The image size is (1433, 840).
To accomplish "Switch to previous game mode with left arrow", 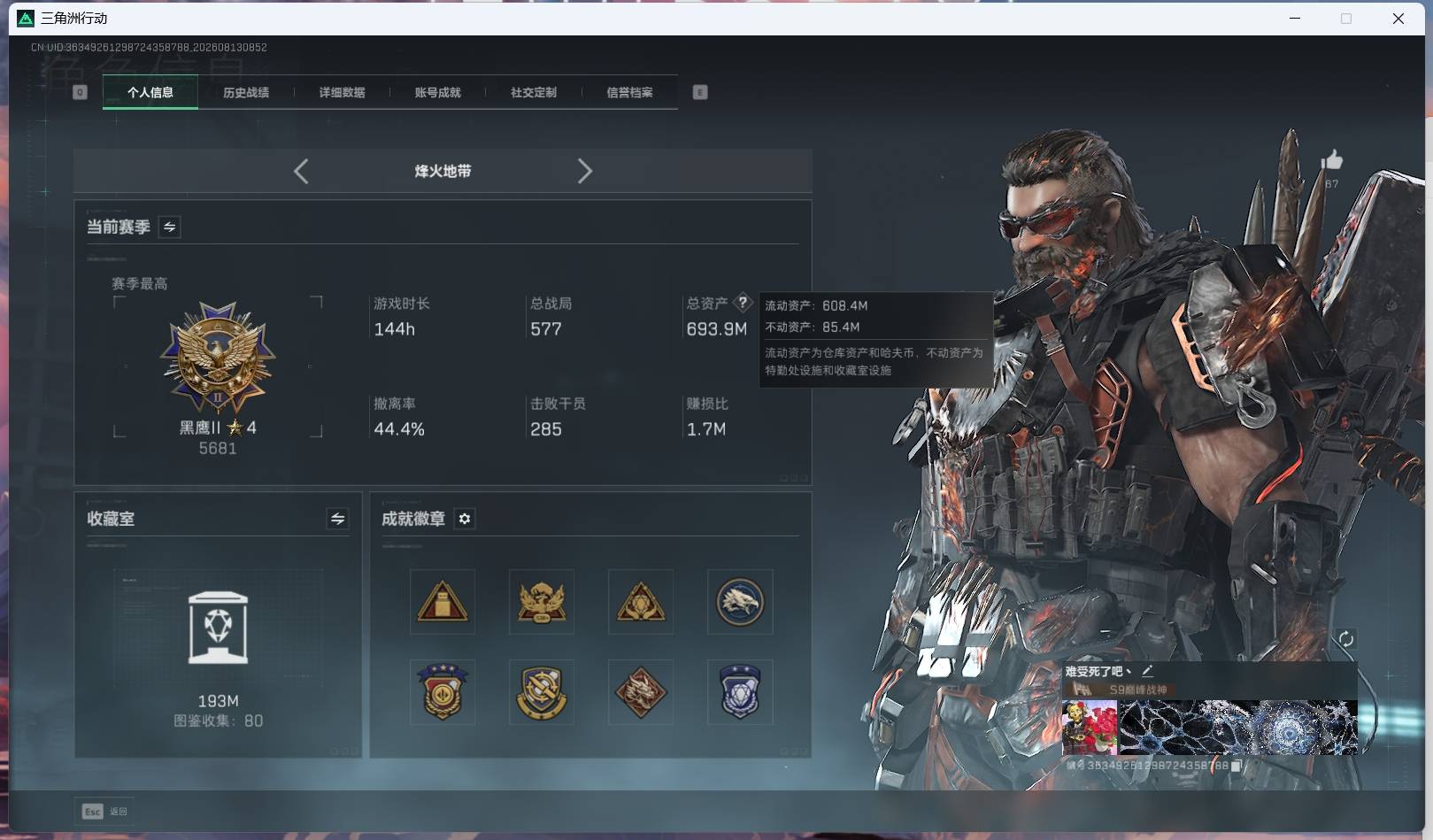I will [x=301, y=171].
